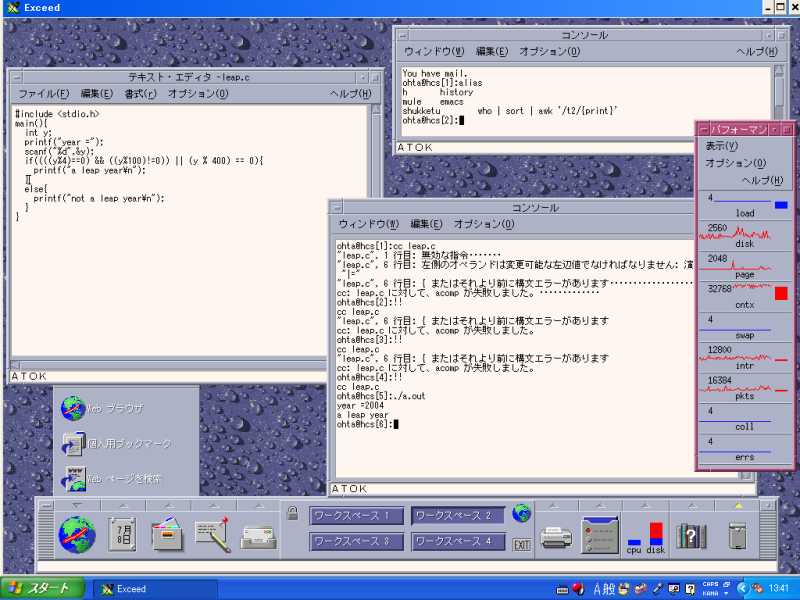The width and height of the screenshot is (800, 600).
Task: Switch to ワークスペース 1
Action: pyautogui.click(x=357, y=515)
